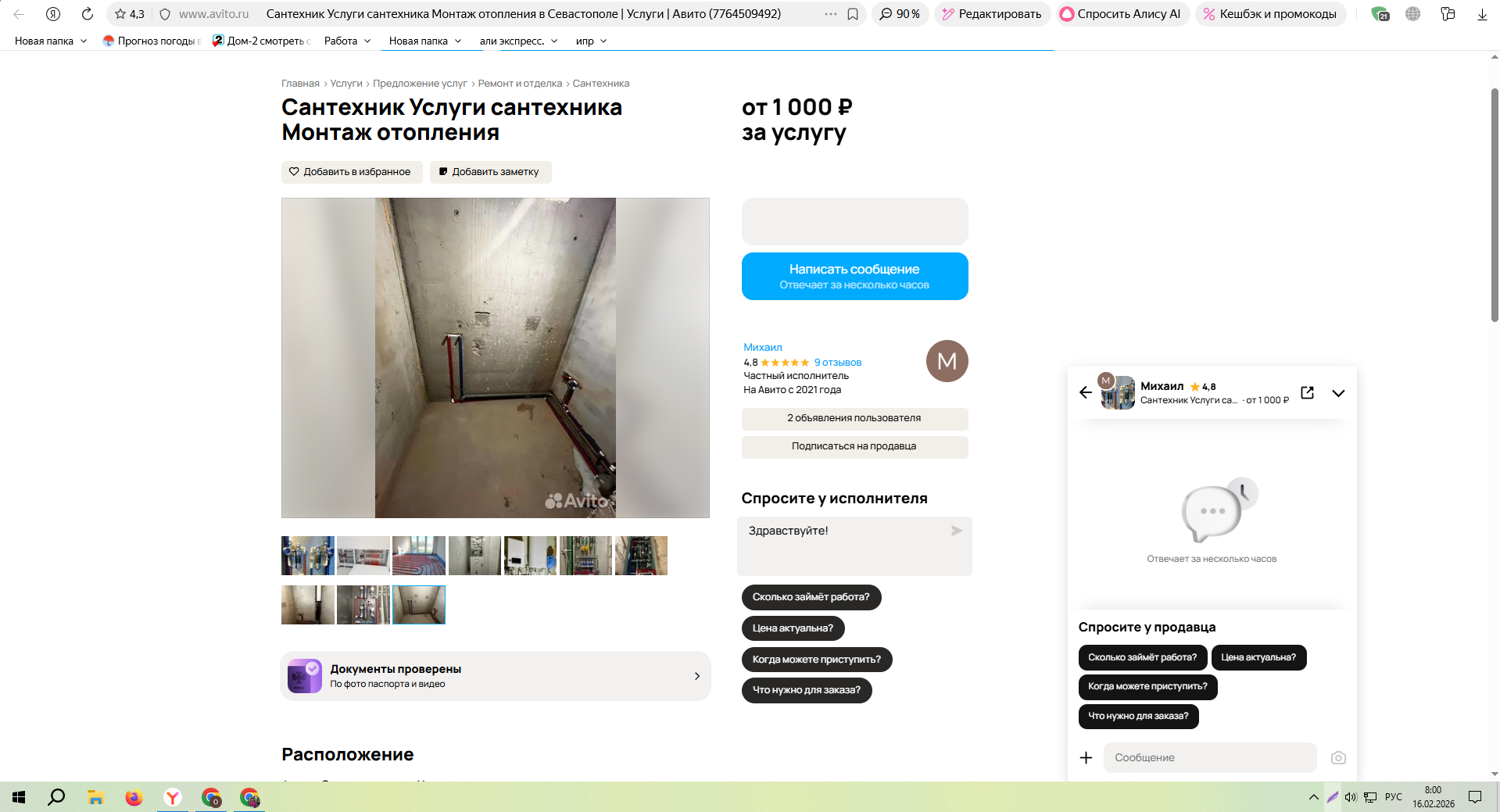Go to Ремонт и отделка breadcrumb
This screenshot has height=812, width=1500.
[520, 84]
